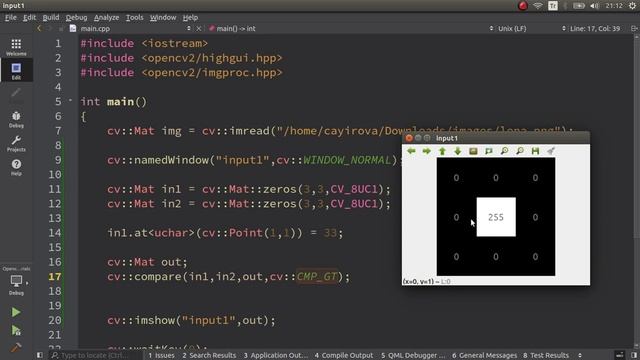Screen dimensions: 640x360
Task: Save the image with input1 toolbar floppy icon
Action: click(536, 151)
